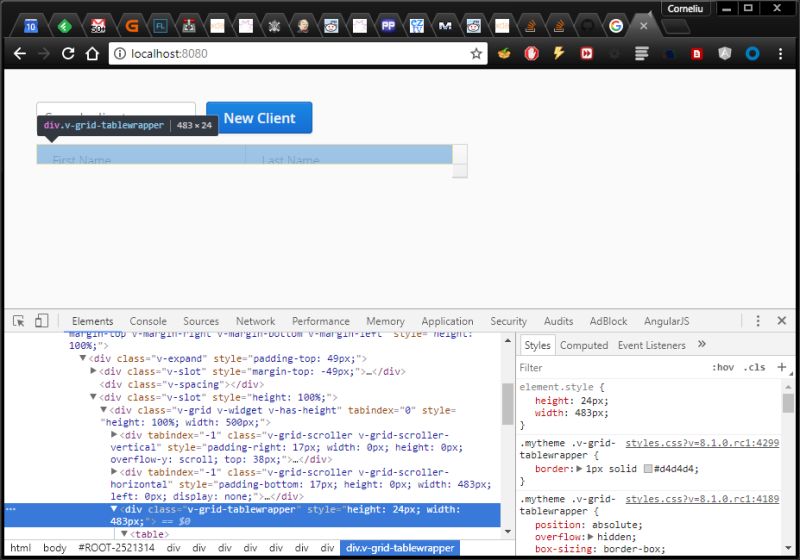Open DevTools customize menu
Image resolution: width=800 pixels, height=560 pixels.
point(758,321)
